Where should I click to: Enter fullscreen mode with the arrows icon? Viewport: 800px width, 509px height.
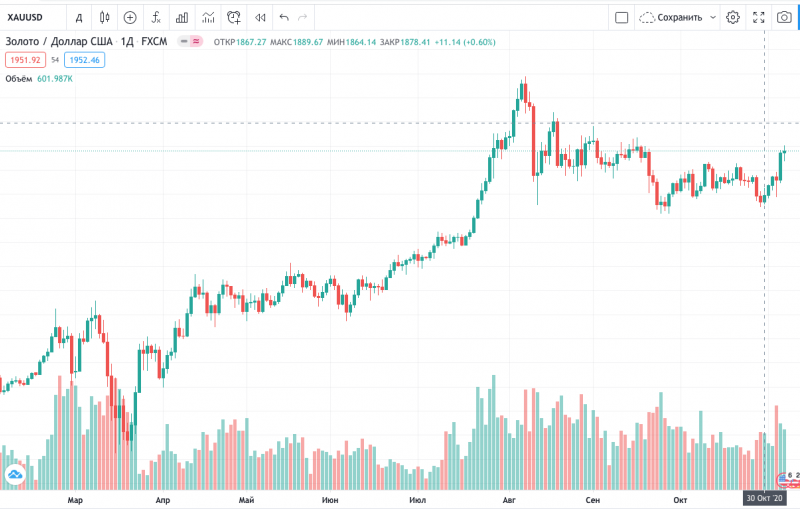click(x=759, y=17)
